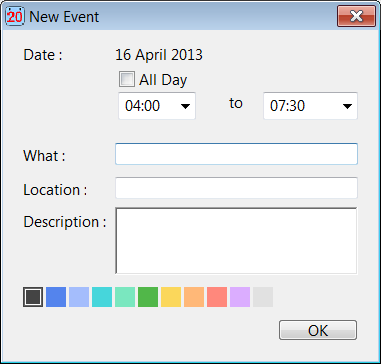
Task: Focus the What text field
Action: click(236, 154)
